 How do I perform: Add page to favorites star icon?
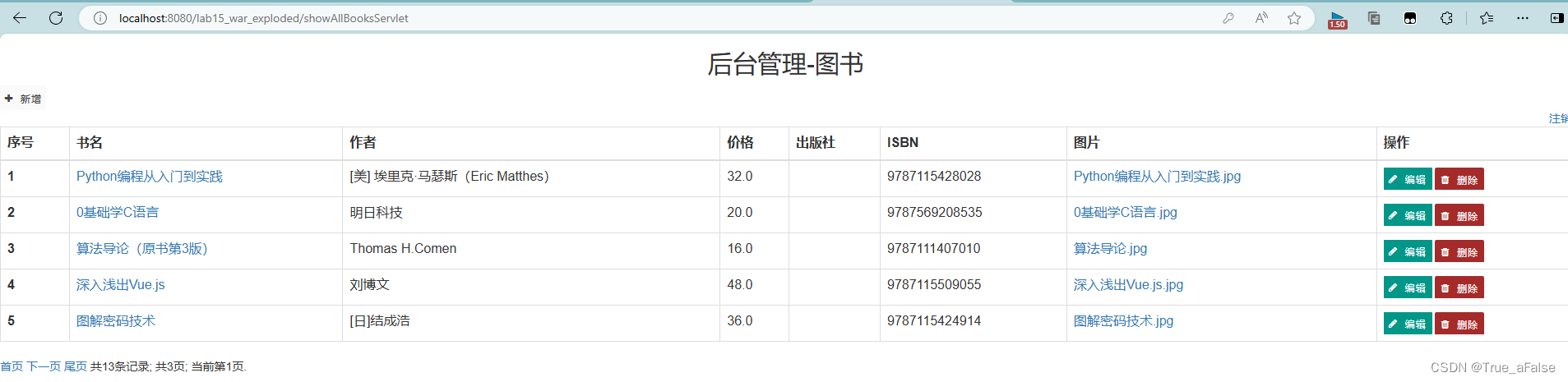click(x=1294, y=18)
